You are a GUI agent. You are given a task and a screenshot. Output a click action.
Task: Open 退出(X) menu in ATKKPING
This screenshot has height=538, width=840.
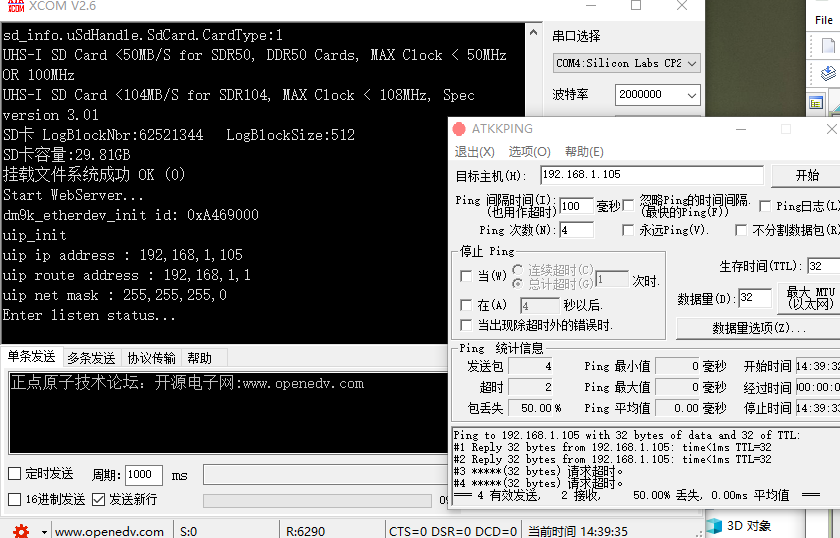pos(475,152)
